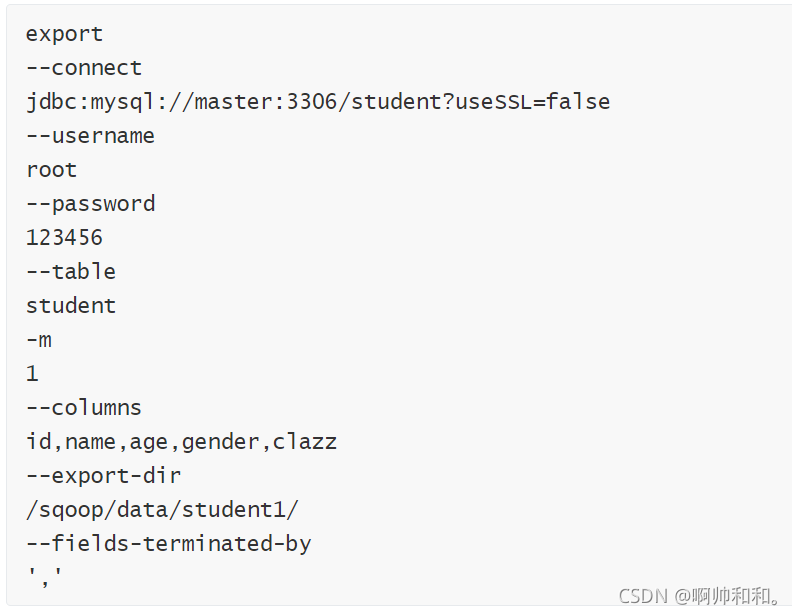Click the --export-dir option line
The height and width of the screenshot is (615, 792).
[104, 476]
